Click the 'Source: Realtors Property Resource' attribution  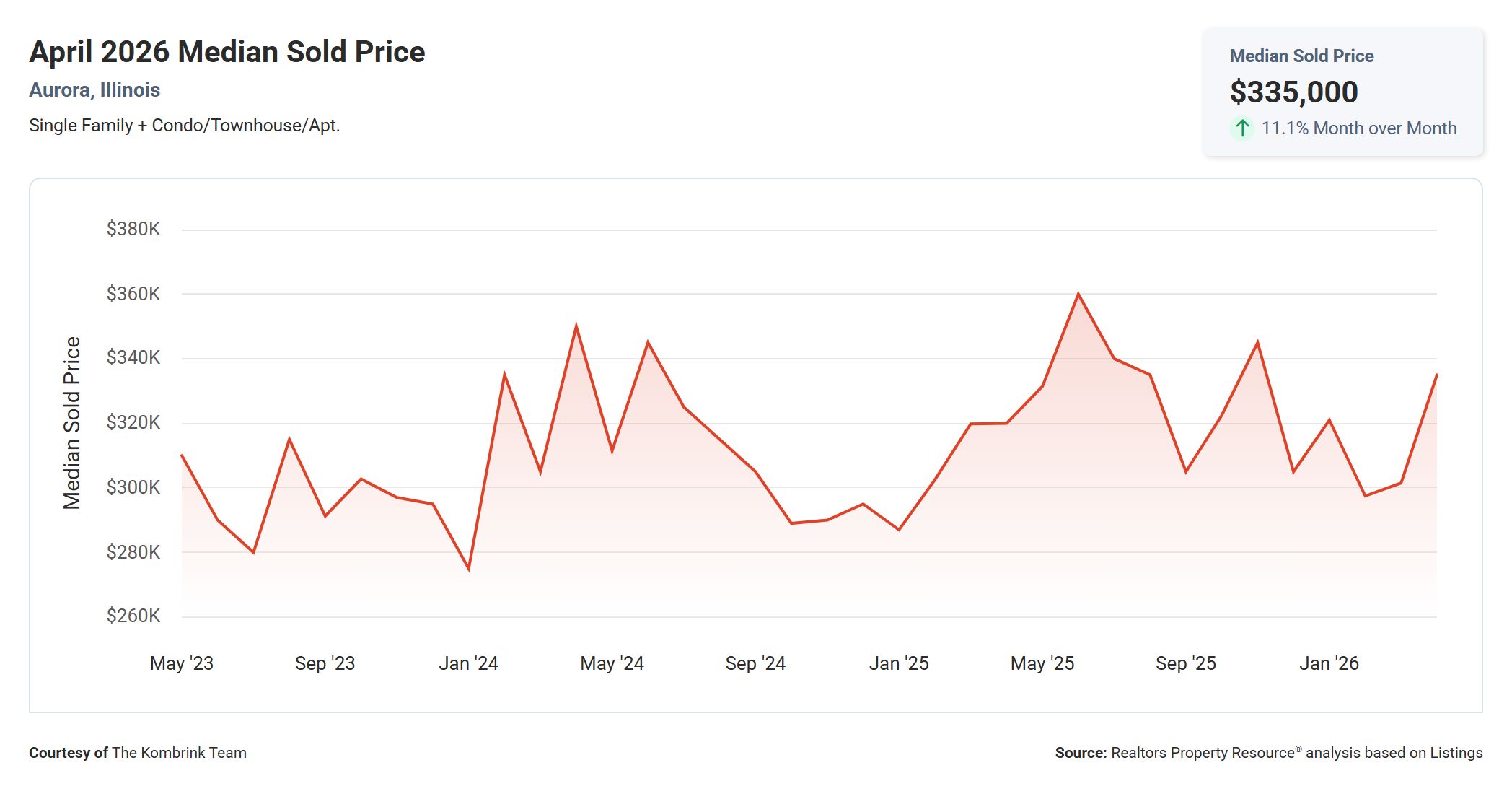click(1269, 753)
